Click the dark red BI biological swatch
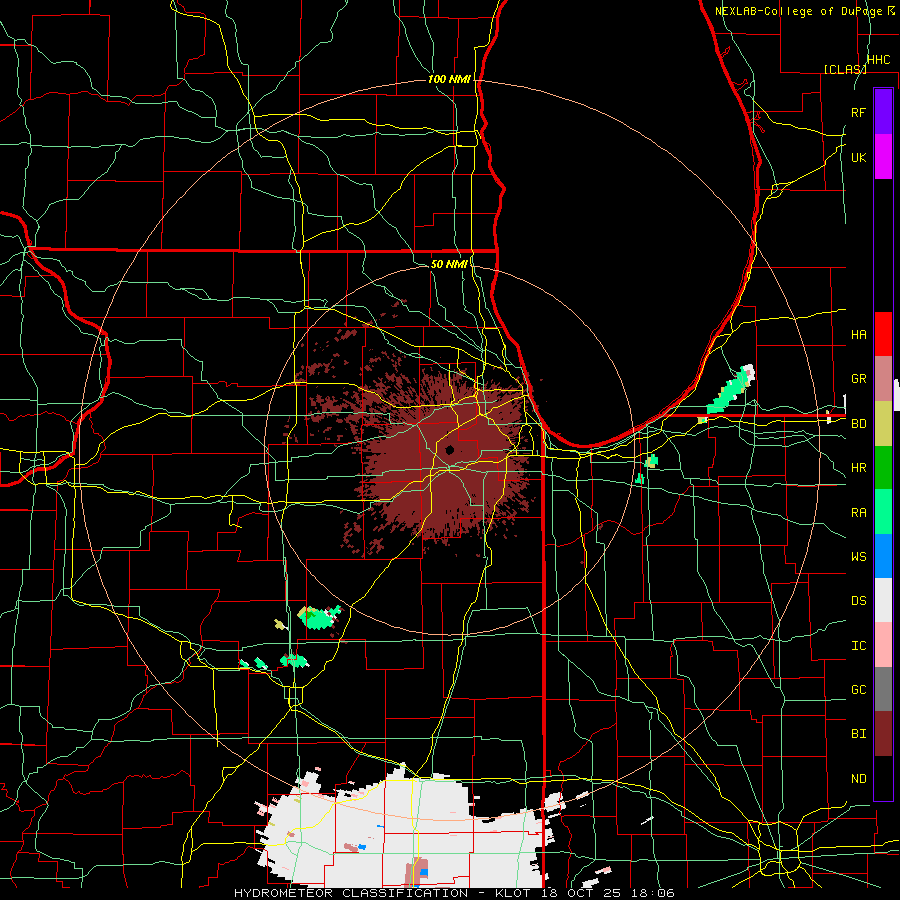This screenshot has width=900, height=900. click(x=883, y=734)
